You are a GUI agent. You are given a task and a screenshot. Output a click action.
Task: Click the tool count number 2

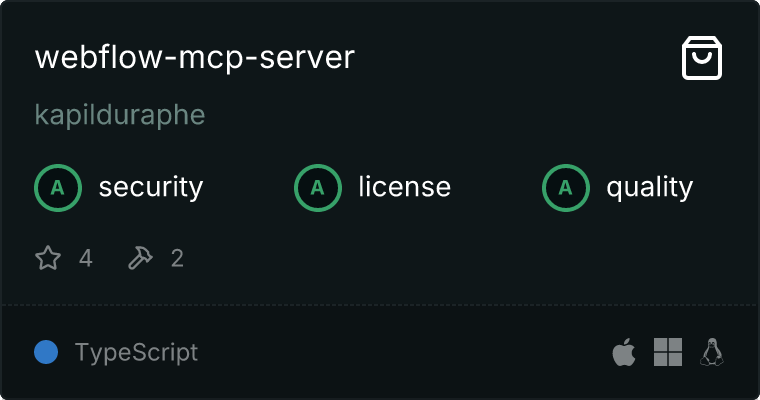pos(177,259)
